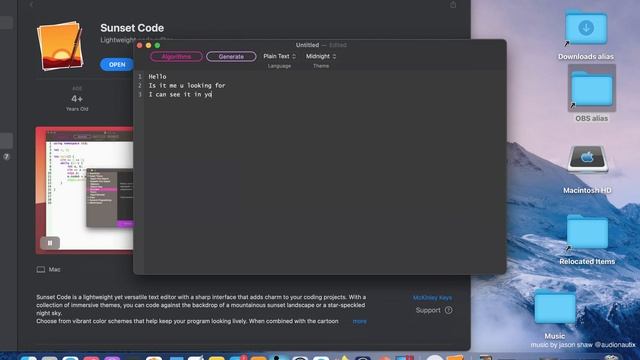Image resolution: width=640 pixels, height=360 pixels.
Task: Place cursor in line 'I can see it in yo'
Action: 180,94
